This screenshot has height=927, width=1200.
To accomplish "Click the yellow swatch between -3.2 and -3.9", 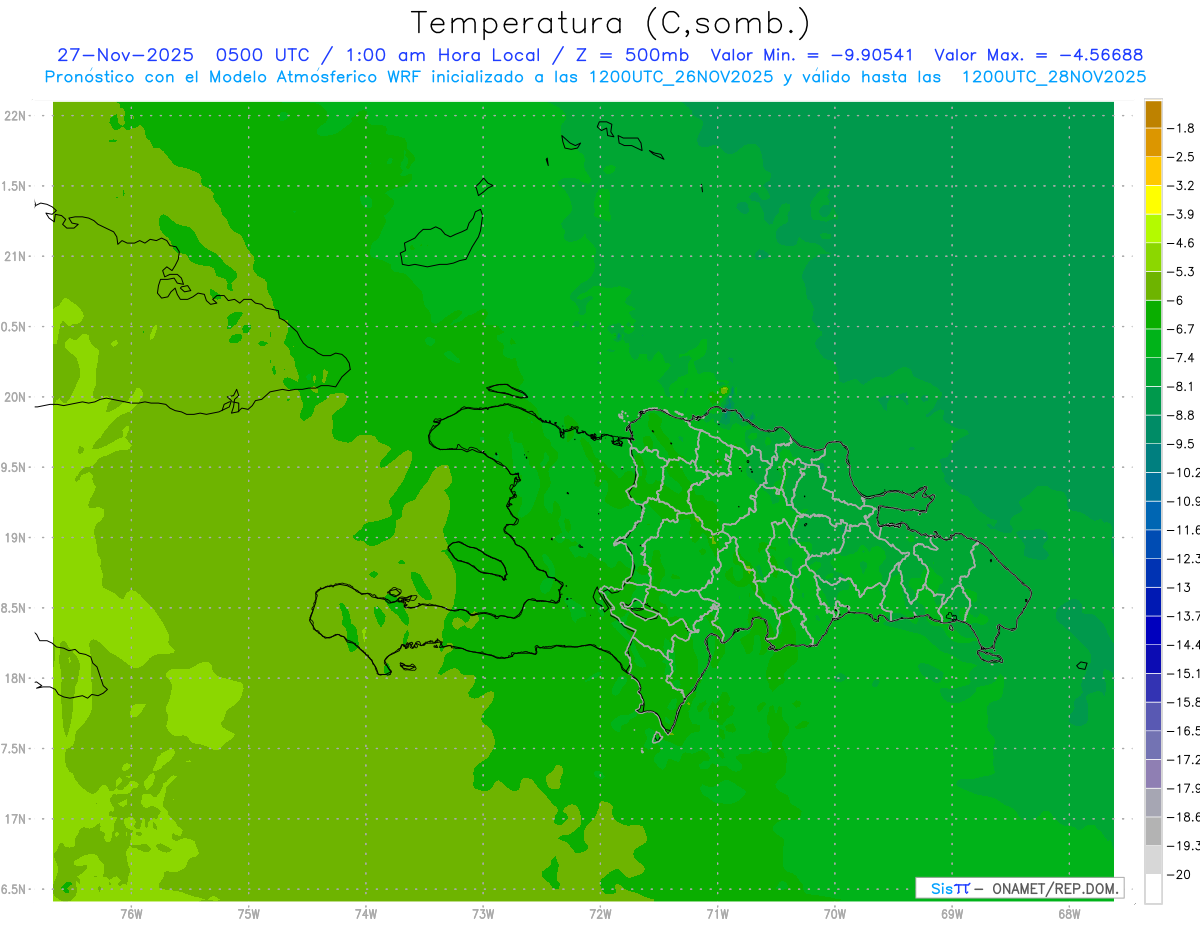I will [x=1153, y=200].
